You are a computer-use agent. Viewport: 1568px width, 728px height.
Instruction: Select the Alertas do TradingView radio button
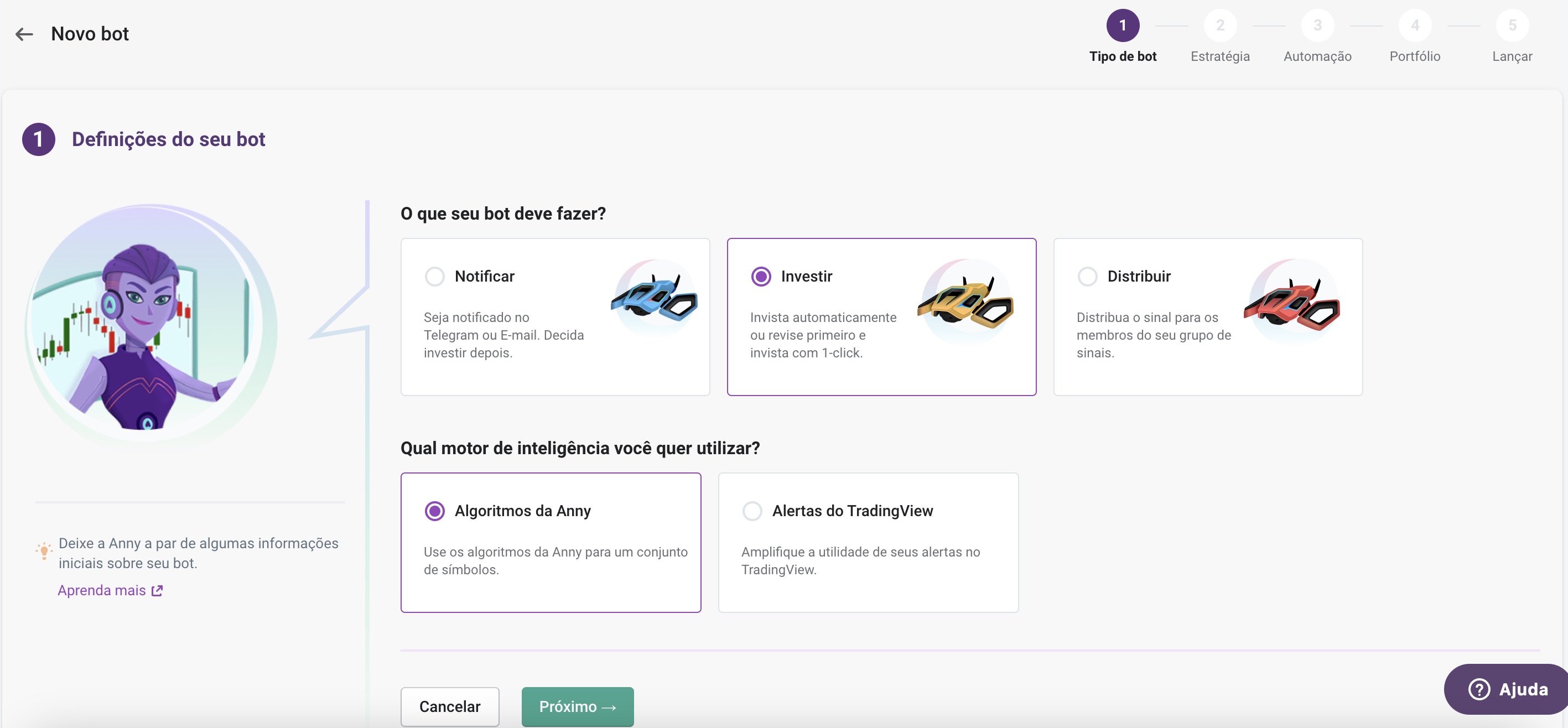pyautogui.click(x=752, y=511)
